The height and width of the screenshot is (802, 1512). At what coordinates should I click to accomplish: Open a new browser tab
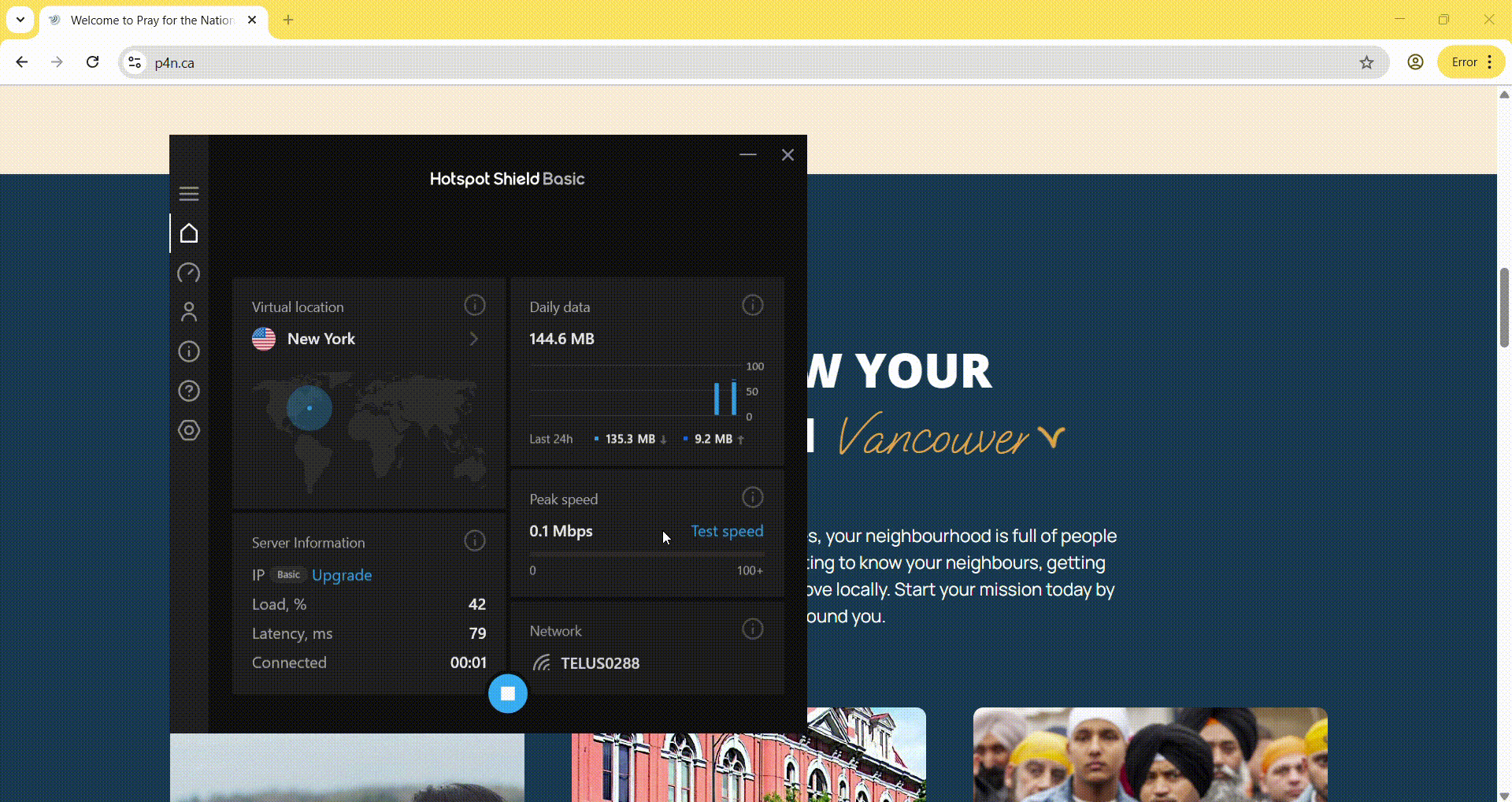[x=288, y=20]
